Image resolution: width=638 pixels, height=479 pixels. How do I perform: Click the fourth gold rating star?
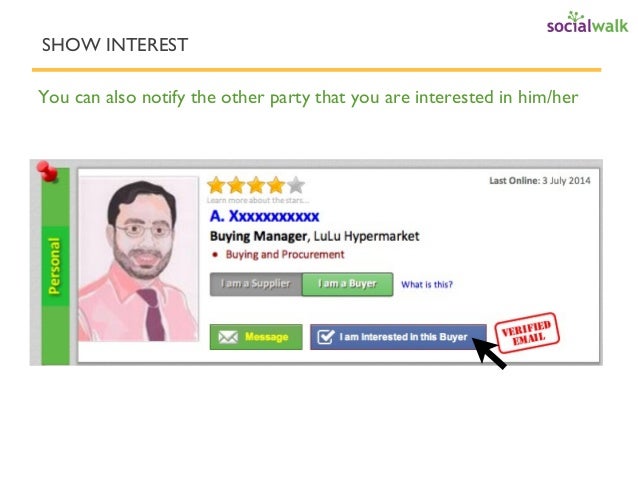[276, 185]
